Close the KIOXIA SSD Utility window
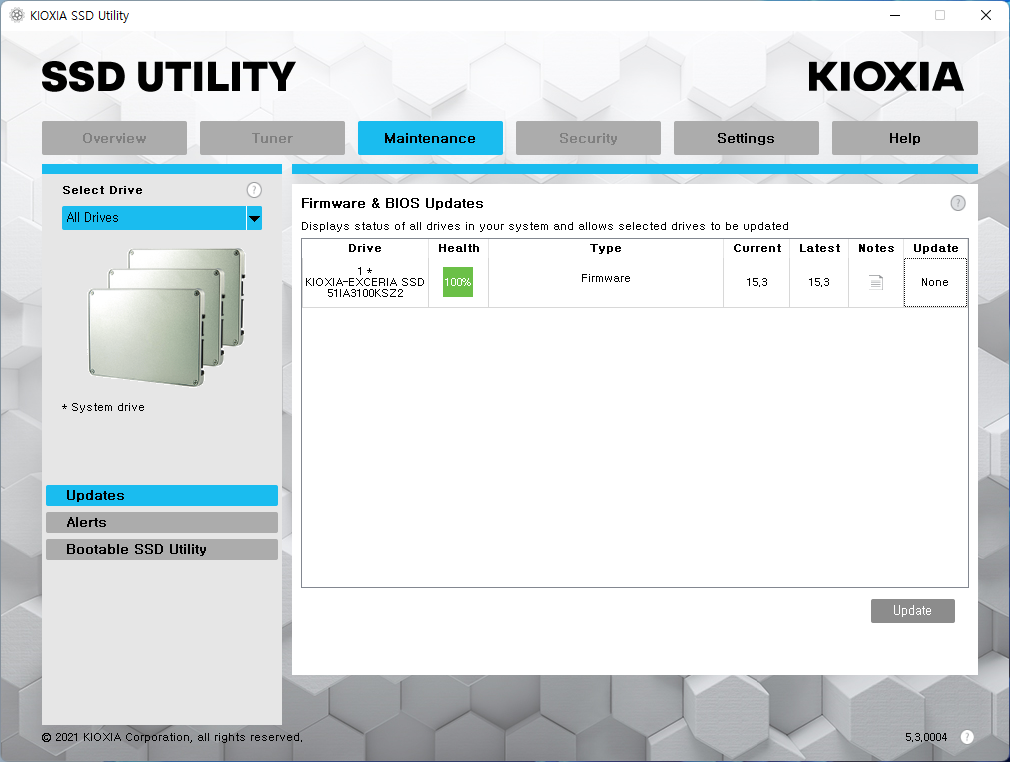Screen dimensions: 1010x762 pos(986,15)
